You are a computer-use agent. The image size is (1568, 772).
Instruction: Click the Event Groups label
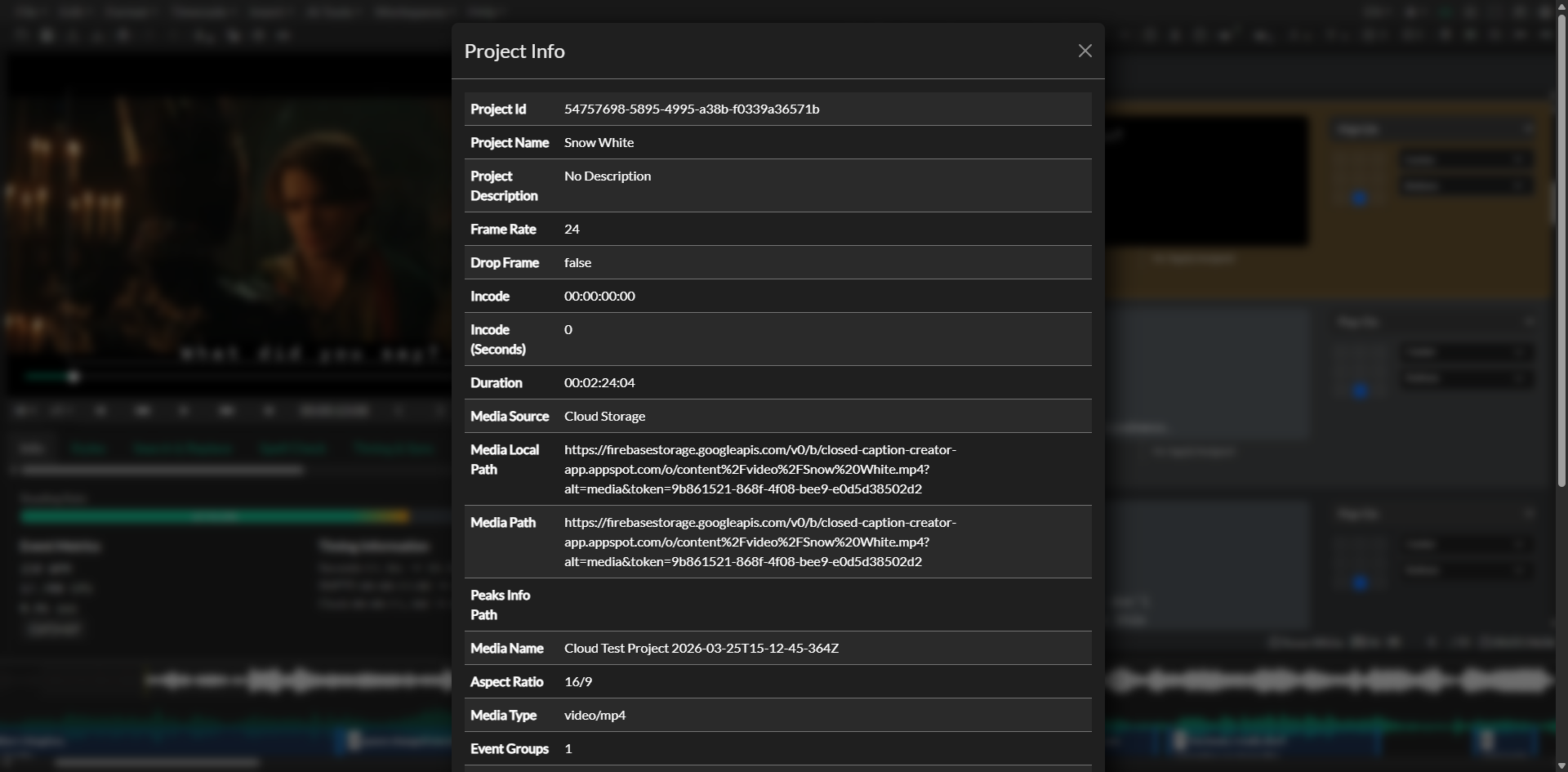point(510,748)
